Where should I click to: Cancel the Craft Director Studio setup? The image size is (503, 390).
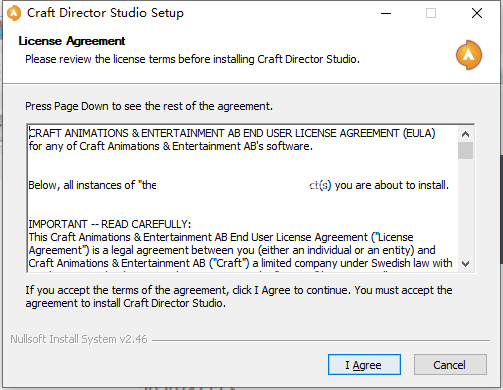pos(450,365)
